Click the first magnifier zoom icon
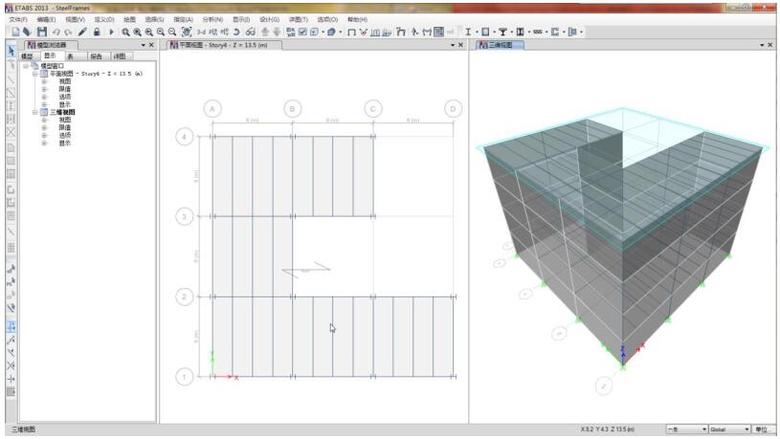Viewport: 780px width, 439px height. point(125,32)
